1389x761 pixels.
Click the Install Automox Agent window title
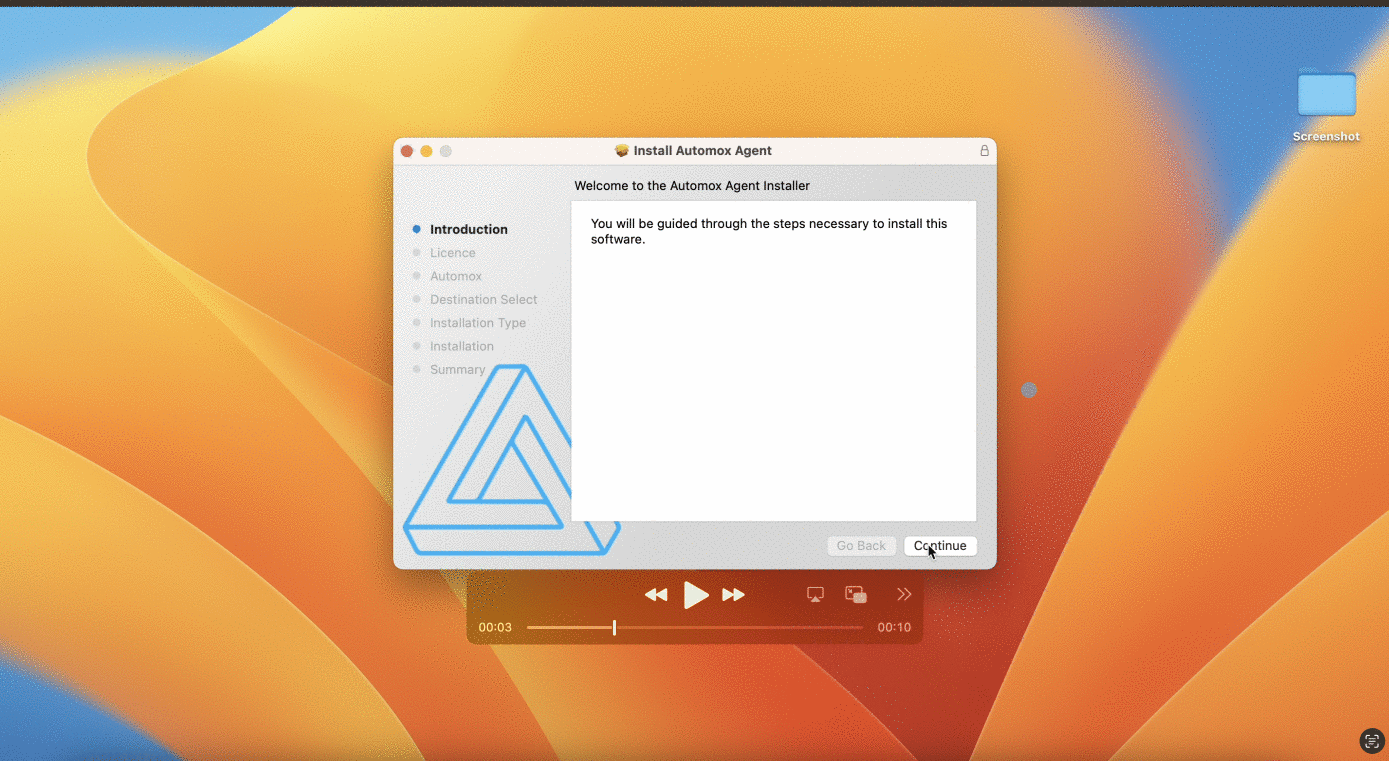[703, 151]
